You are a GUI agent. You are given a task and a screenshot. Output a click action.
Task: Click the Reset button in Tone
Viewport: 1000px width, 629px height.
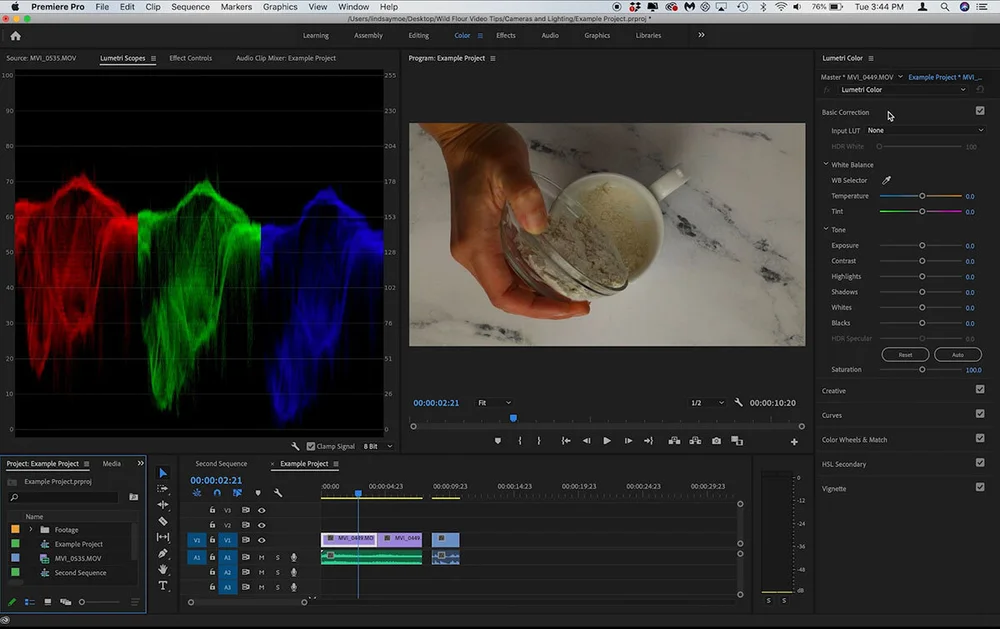[x=905, y=354]
